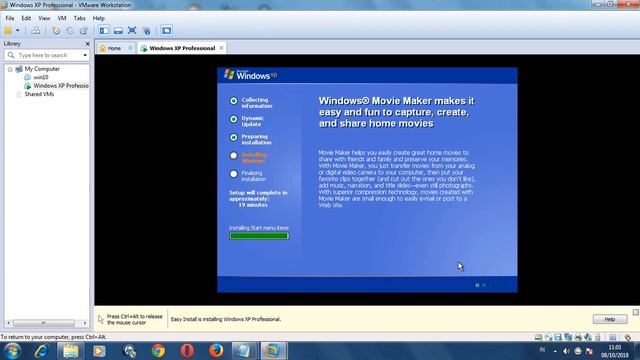Viewport: 640px width, 360px height.
Task: Switch to the Home tab
Action: (x=114, y=48)
